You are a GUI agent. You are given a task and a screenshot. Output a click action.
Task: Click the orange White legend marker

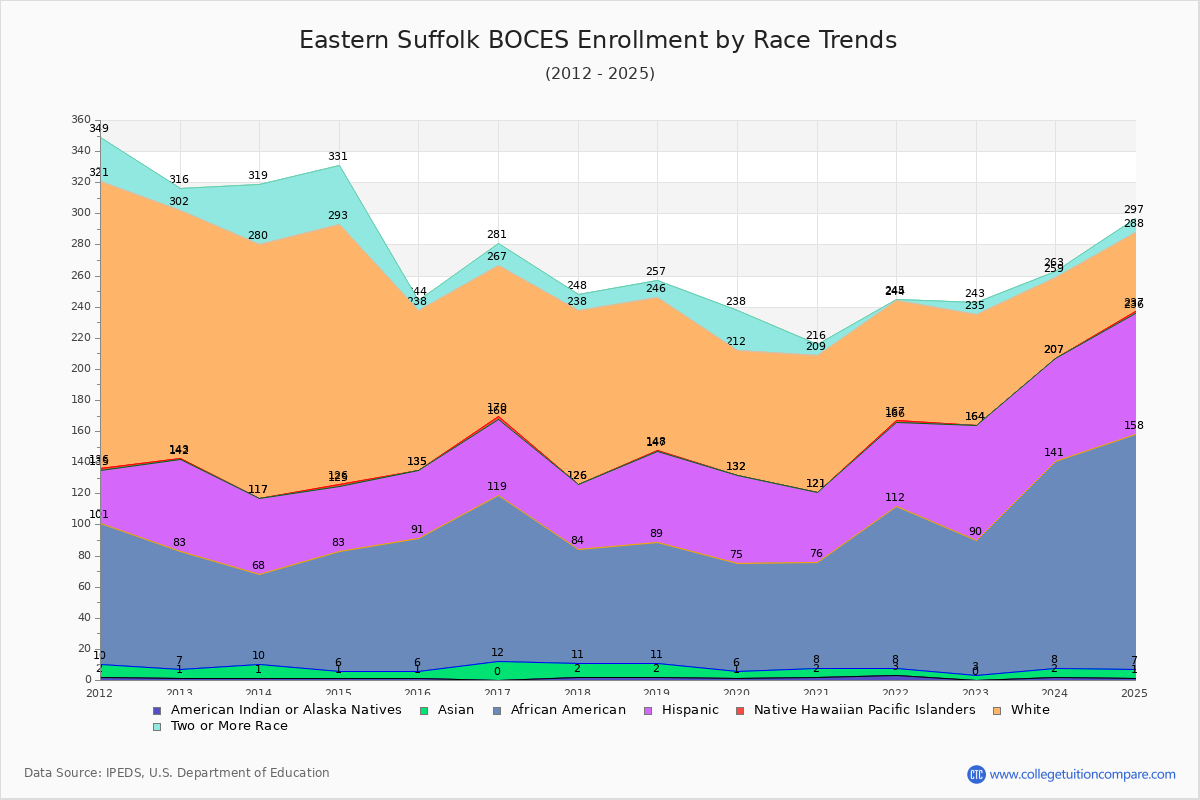(996, 711)
